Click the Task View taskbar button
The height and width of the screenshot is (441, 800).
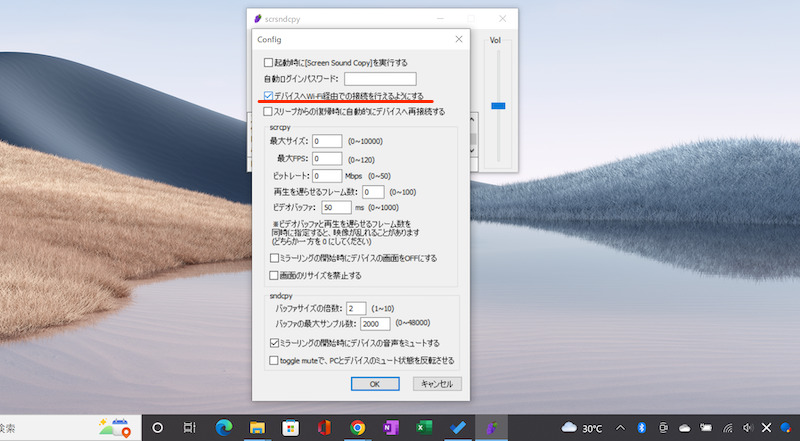[x=190, y=427]
